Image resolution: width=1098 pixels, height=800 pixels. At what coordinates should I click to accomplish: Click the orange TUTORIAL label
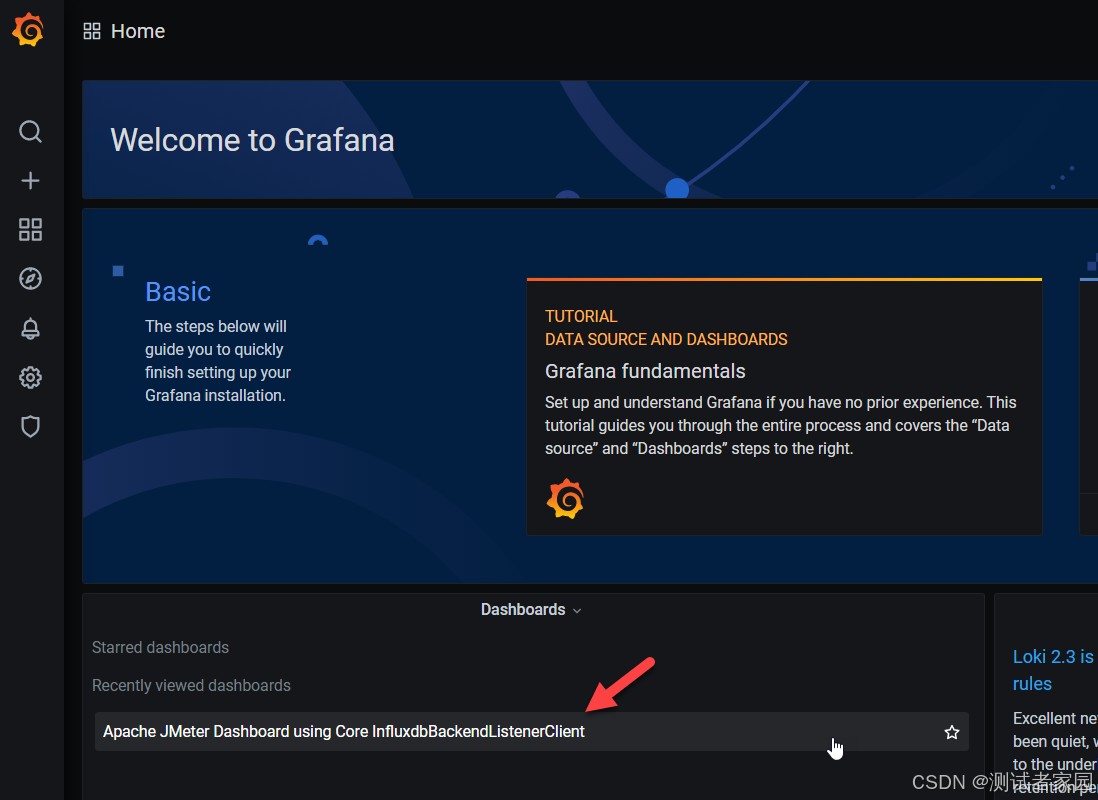[581, 316]
